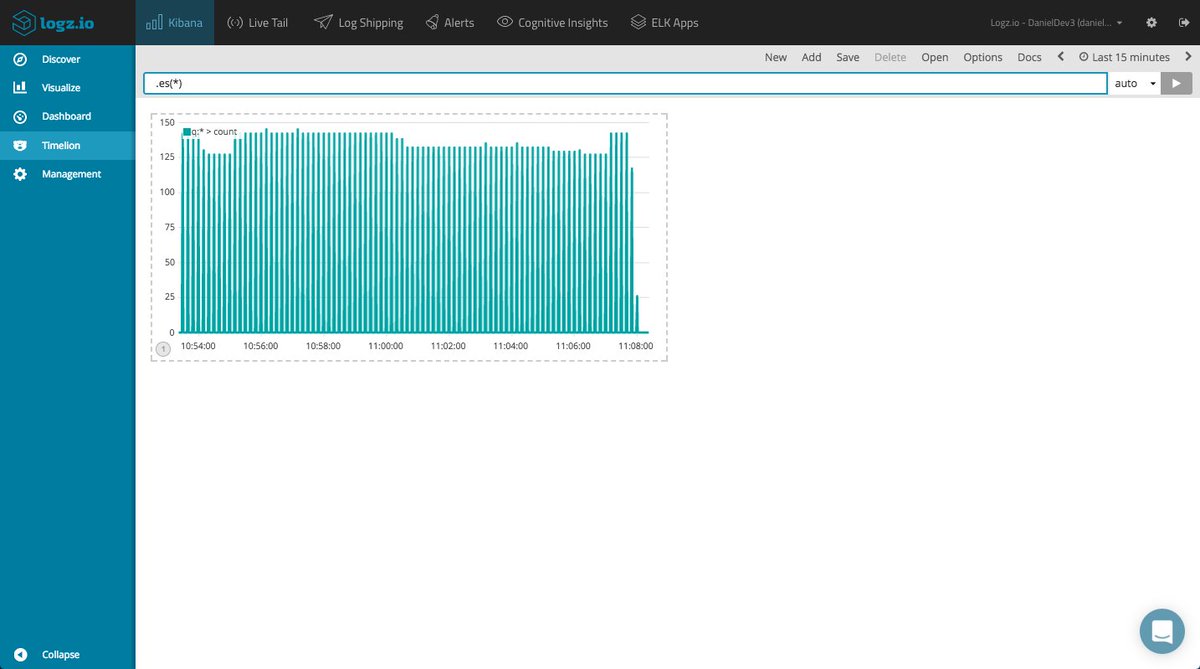
Task: Open the ELK Apps tab
Action: [x=665, y=22]
